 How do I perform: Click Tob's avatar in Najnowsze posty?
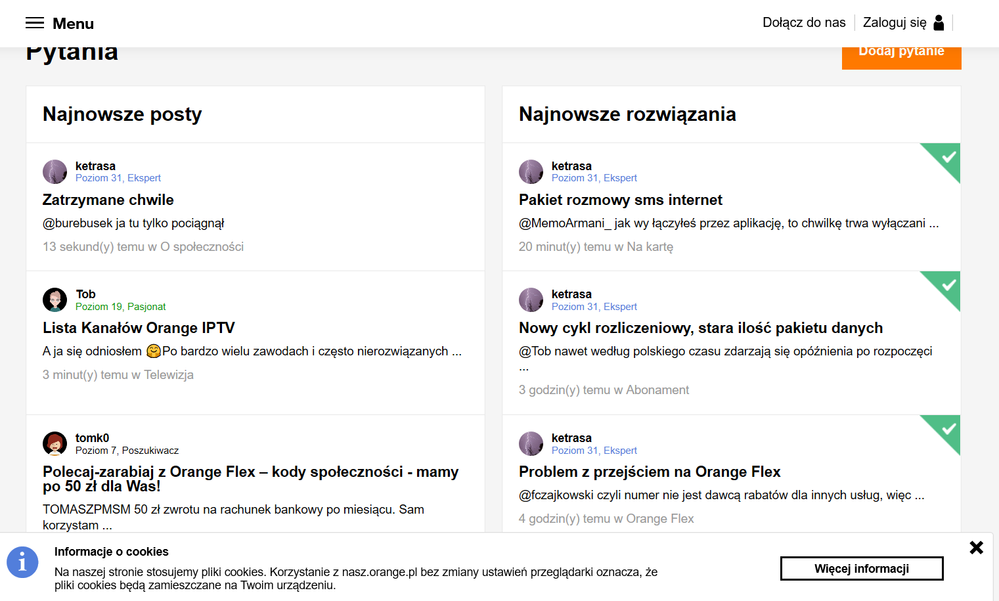tap(55, 300)
